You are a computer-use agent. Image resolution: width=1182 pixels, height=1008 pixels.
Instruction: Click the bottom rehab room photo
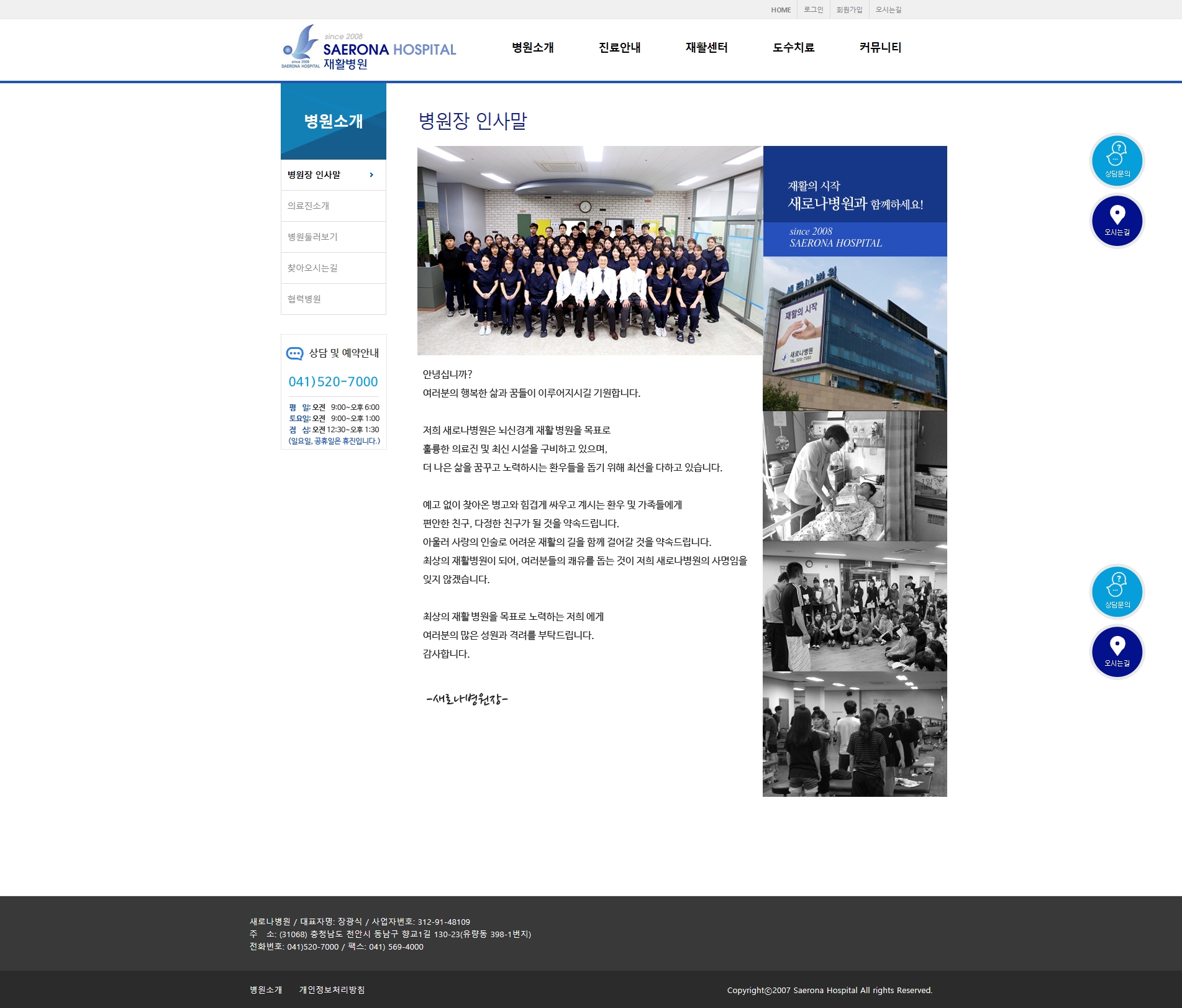click(x=855, y=734)
